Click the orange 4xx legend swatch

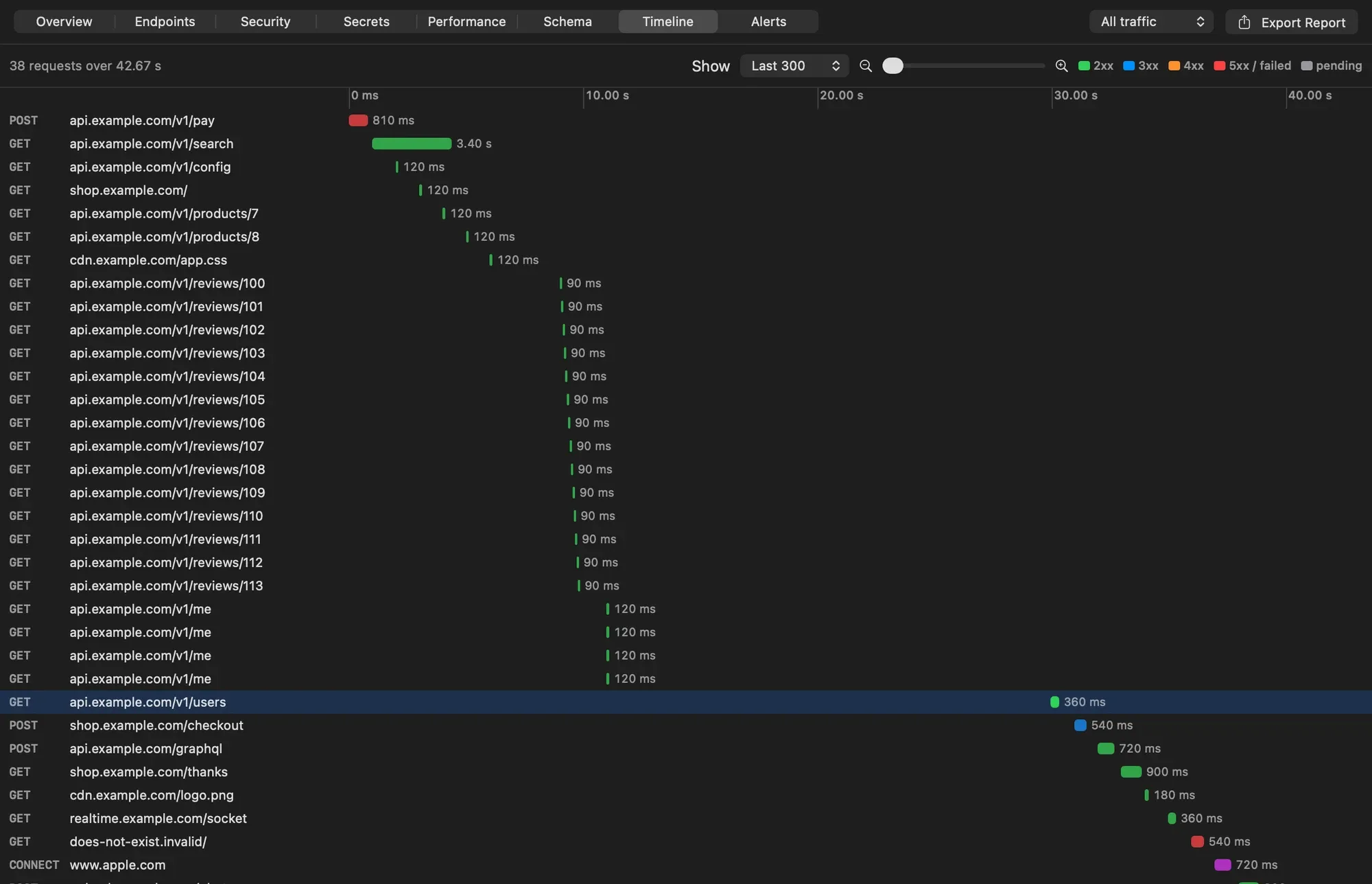pos(1174,66)
